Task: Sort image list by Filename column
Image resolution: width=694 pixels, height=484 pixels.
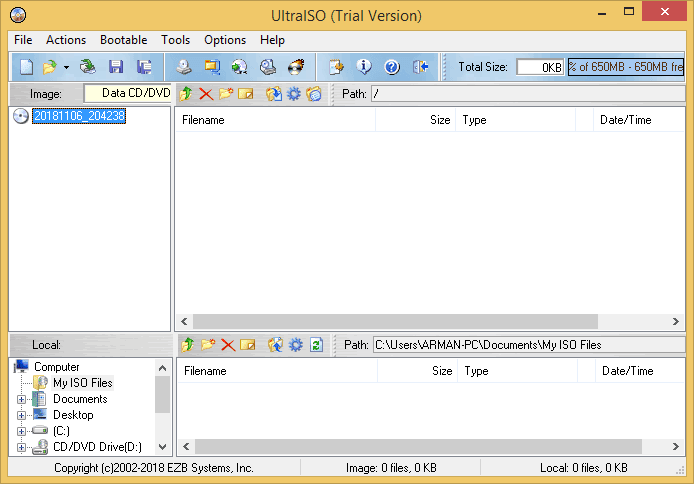Action: [275, 120]
